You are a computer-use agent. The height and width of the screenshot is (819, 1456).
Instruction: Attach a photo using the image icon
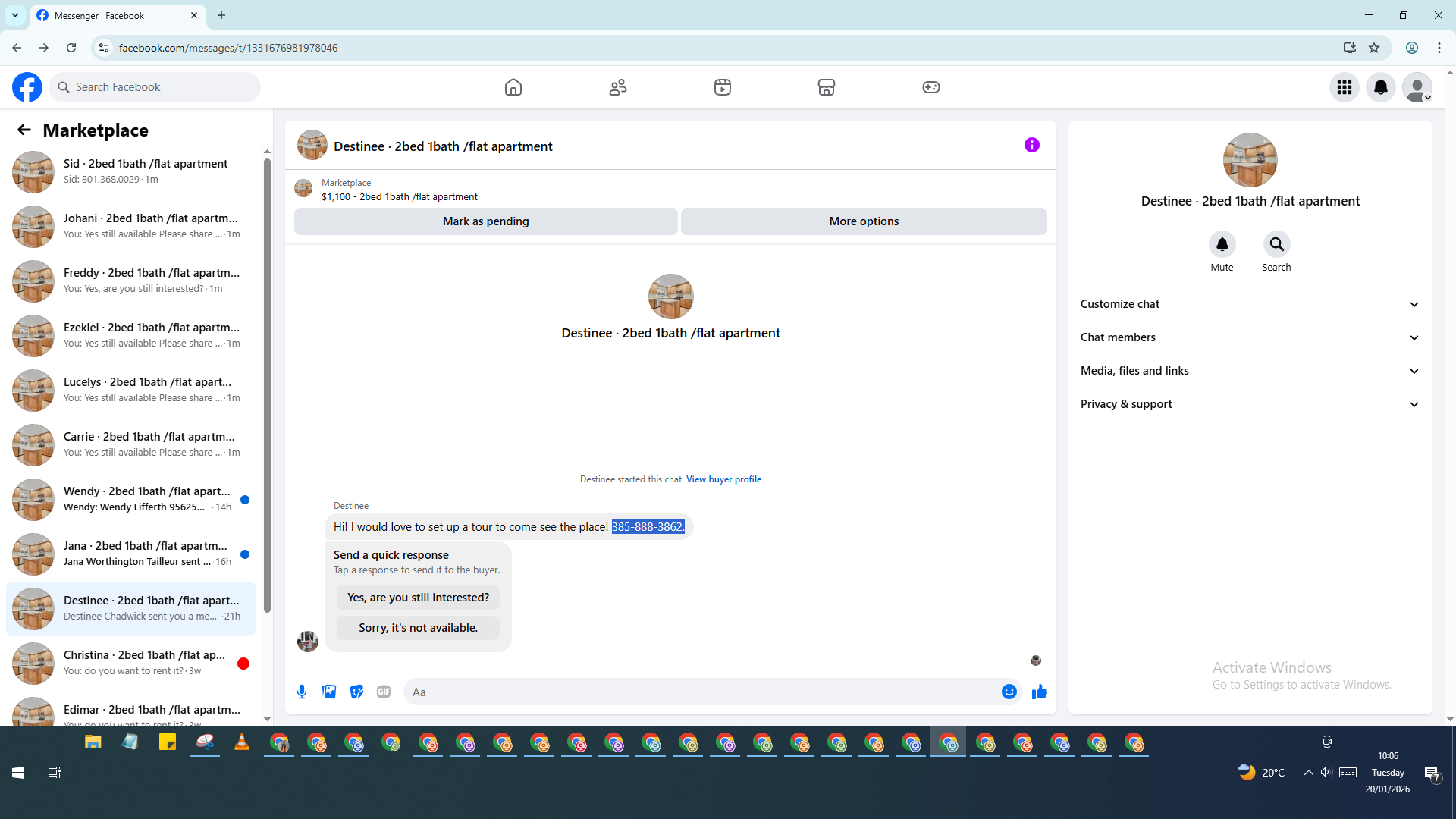(x=329, y=692)
